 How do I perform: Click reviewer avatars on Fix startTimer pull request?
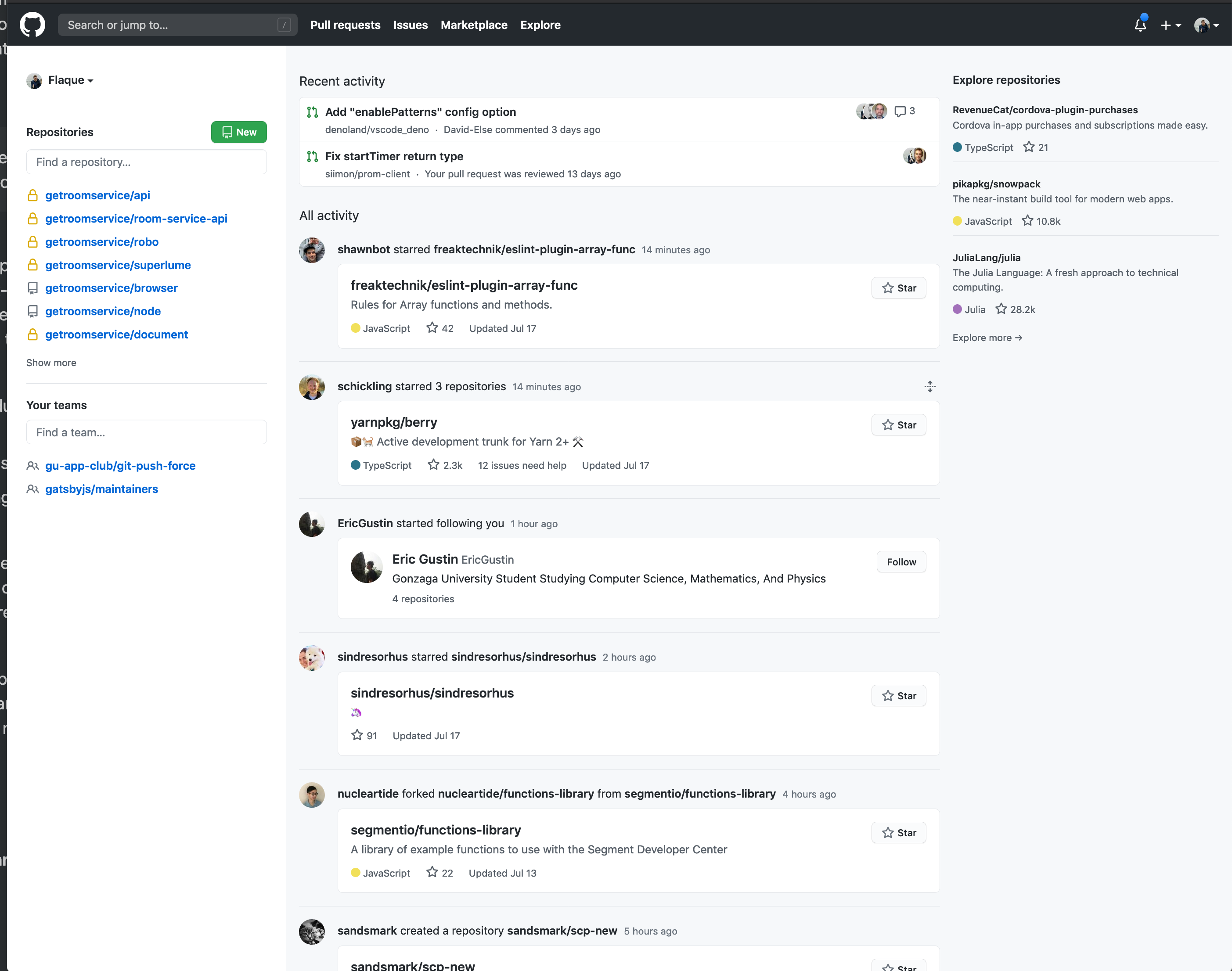pos(914,155)
